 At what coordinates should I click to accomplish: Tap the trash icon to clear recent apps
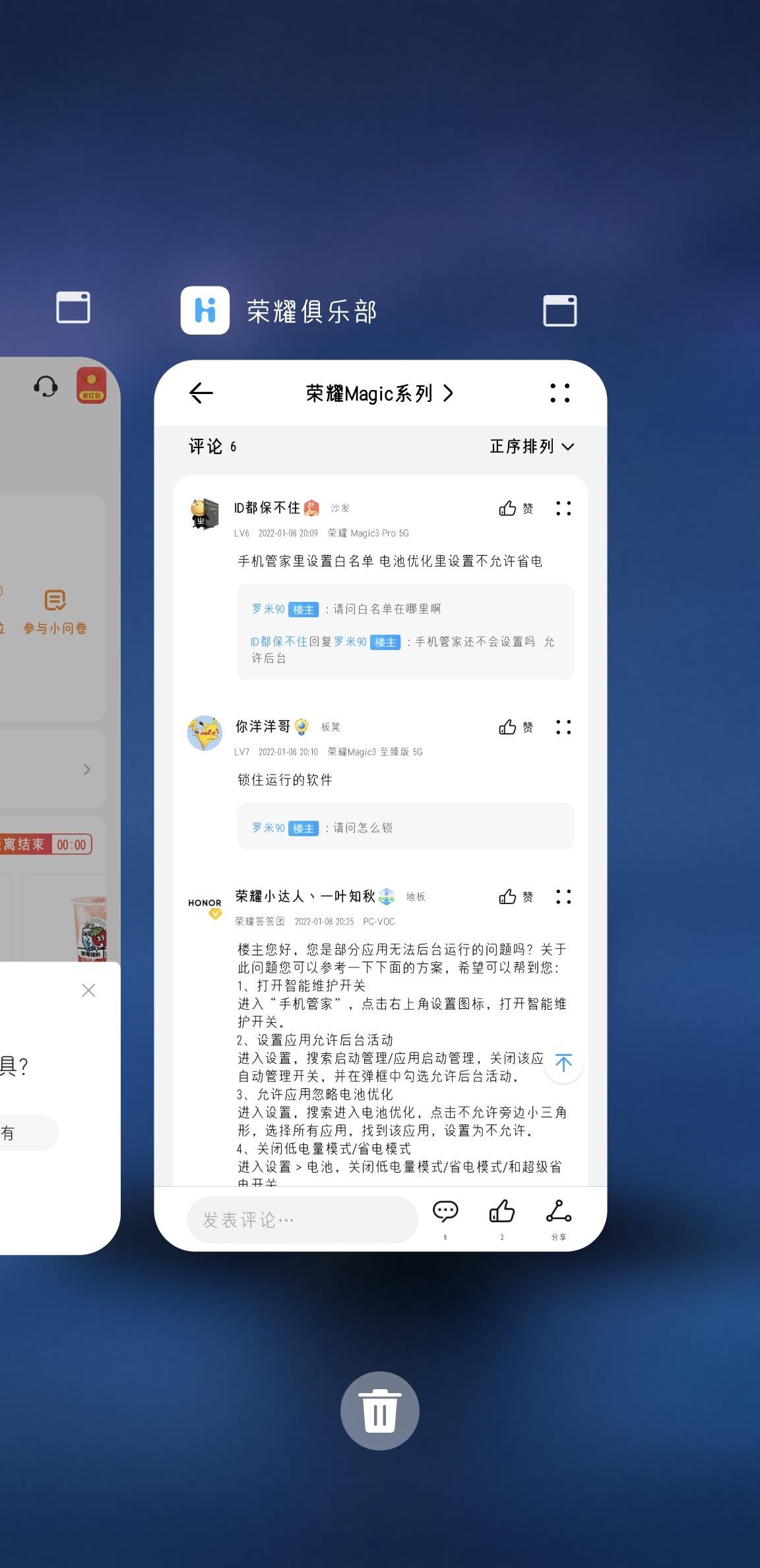click(x=380, y=1411)
